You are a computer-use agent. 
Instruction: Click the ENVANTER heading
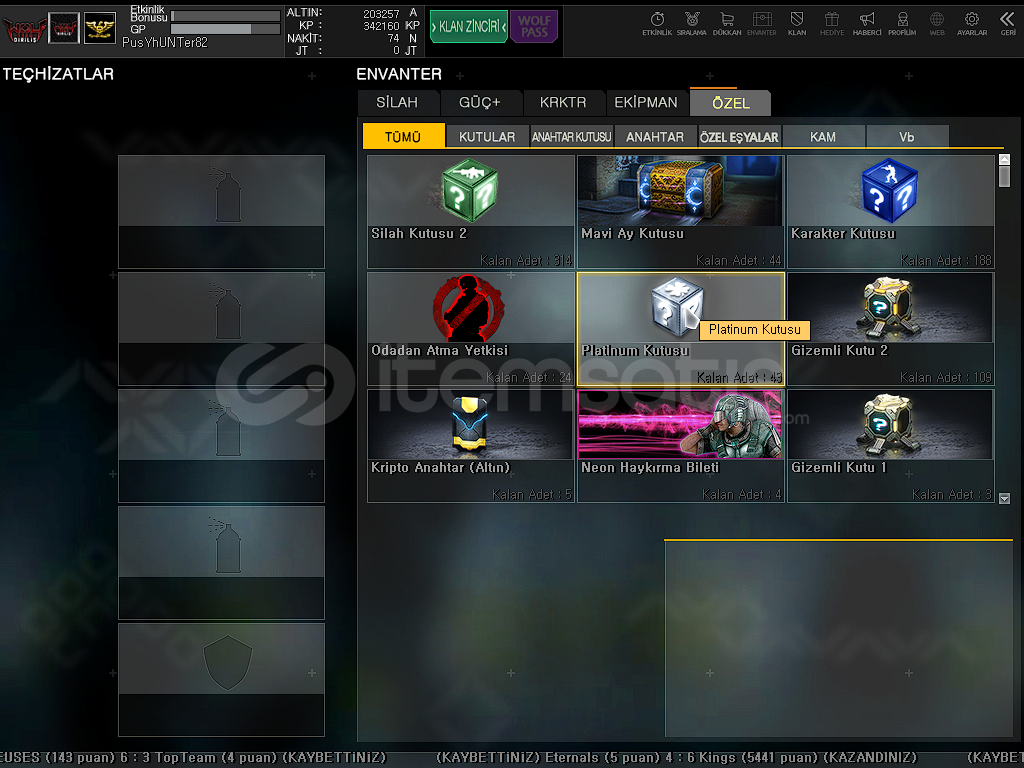coord(399,74)
